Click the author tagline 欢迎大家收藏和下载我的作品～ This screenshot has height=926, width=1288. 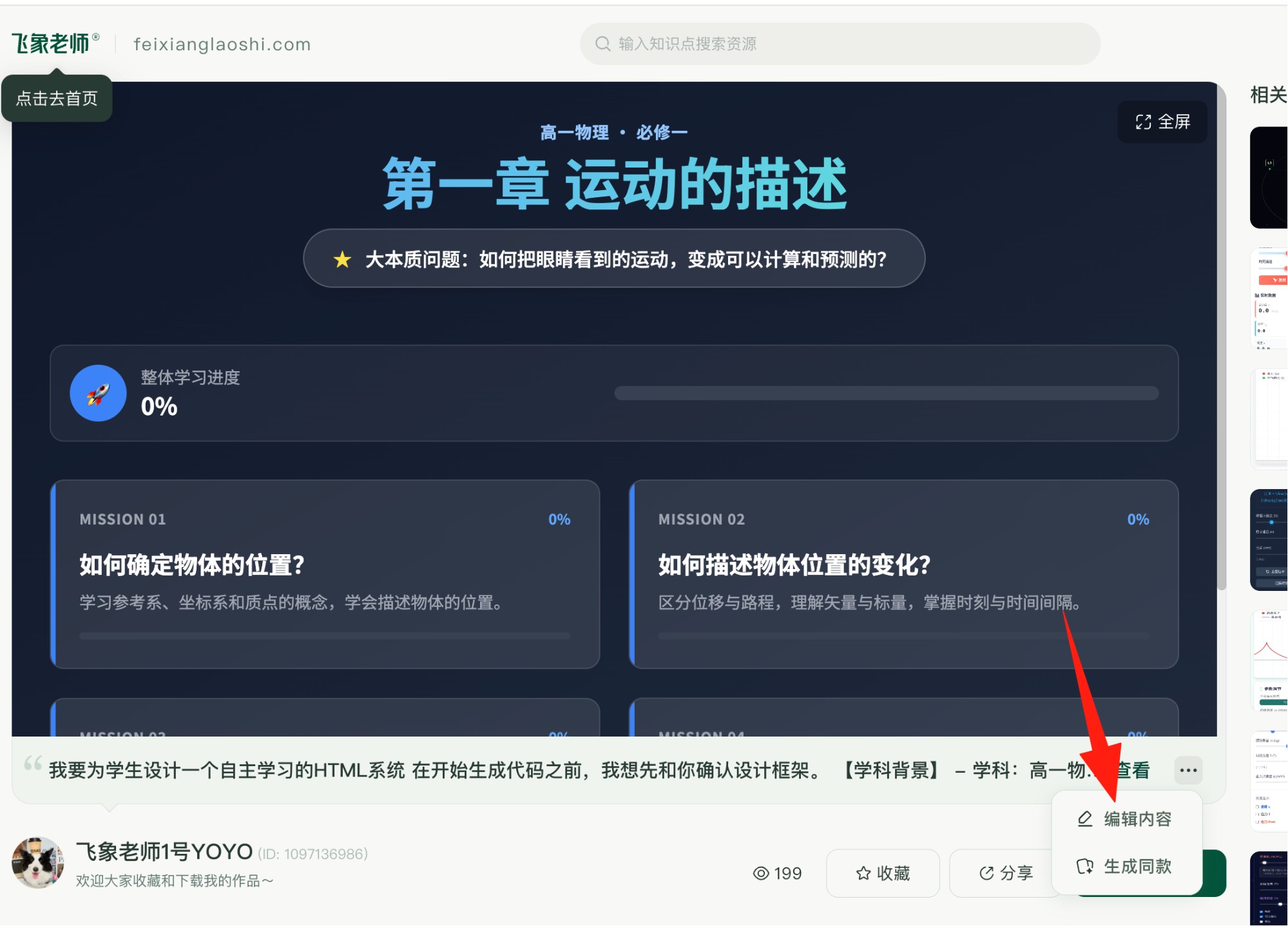[x=175, y=881]
